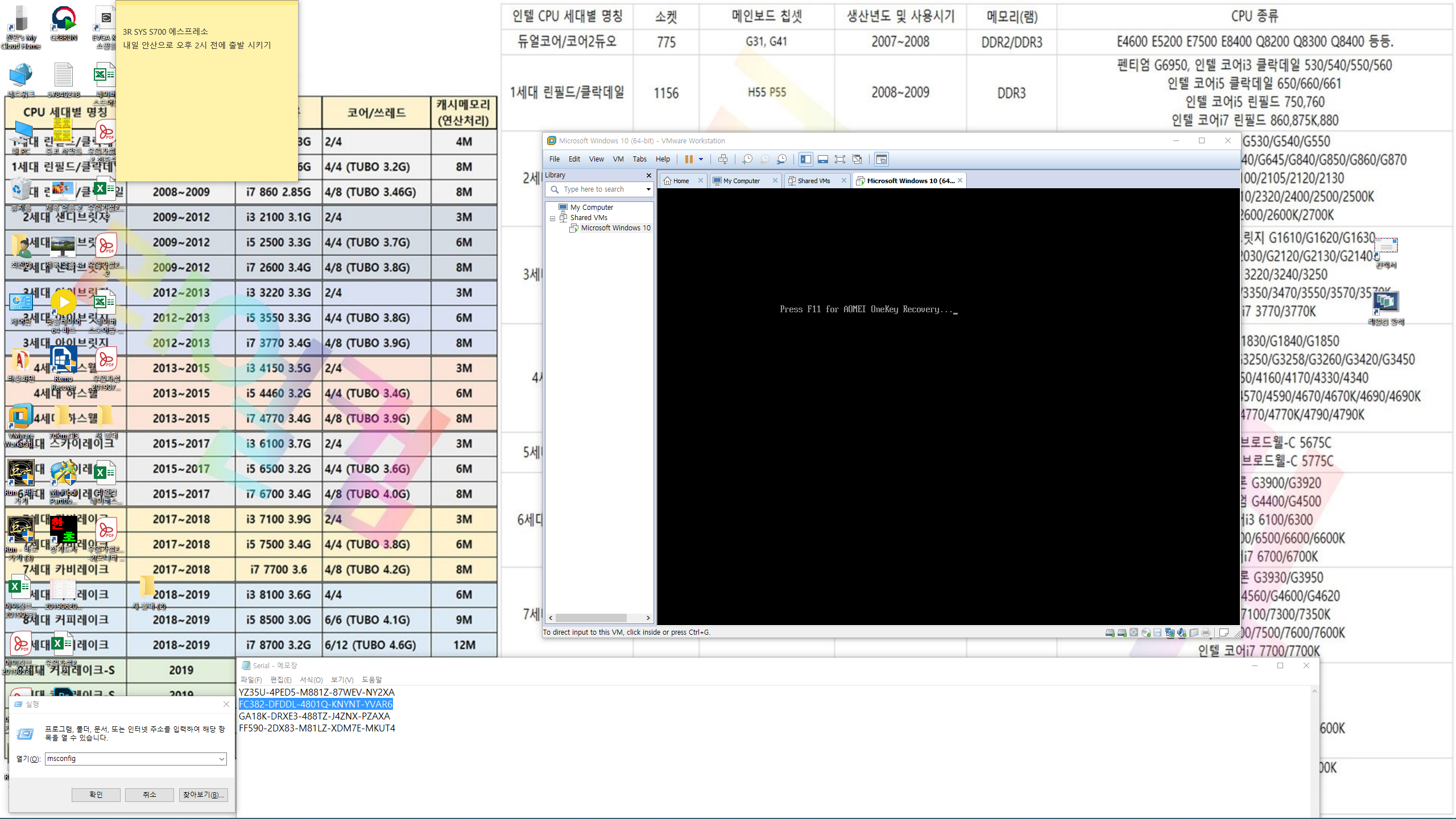The width and height of the screenshot is (1456, 819).
Task: Collapse the Shared VMs tree node
Action: coord(552,218)
